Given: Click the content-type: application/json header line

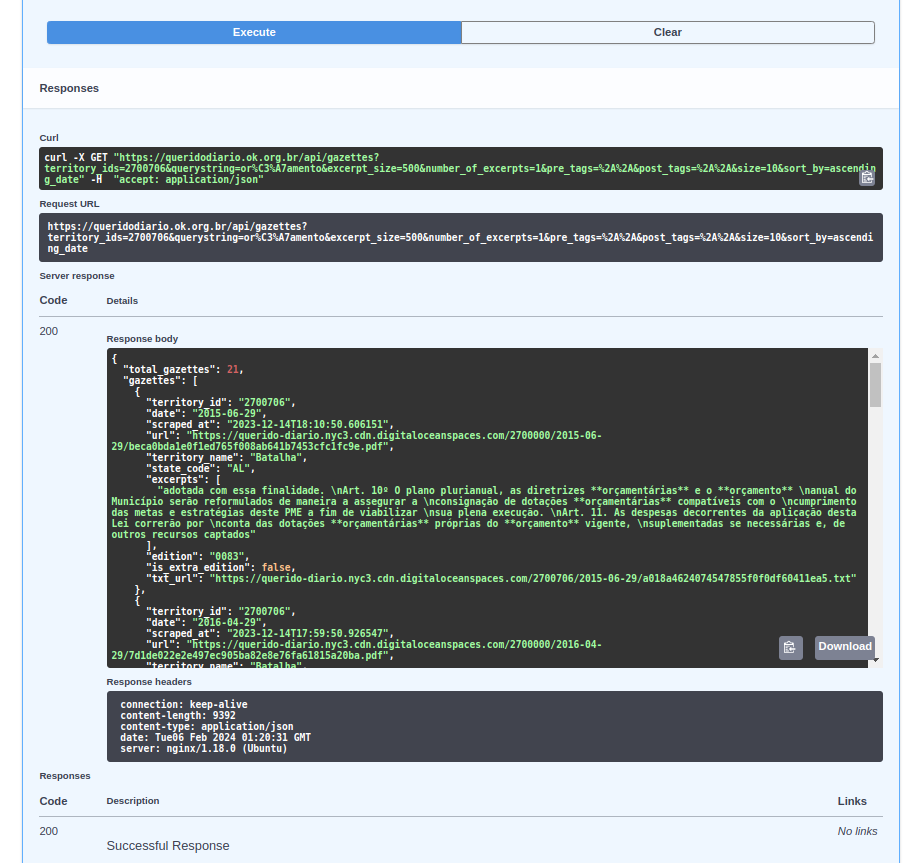Looking at the screenshot, I should tap(206, 726).
